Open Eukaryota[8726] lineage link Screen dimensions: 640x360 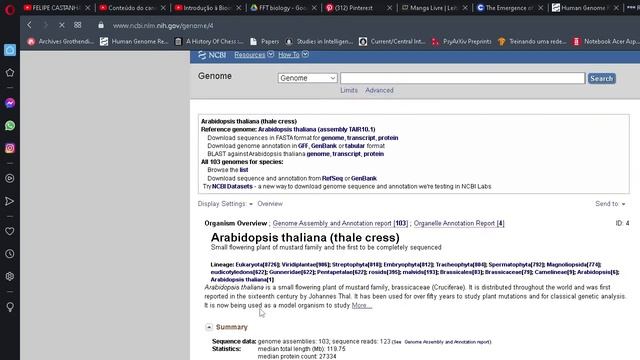click(257, 264)
